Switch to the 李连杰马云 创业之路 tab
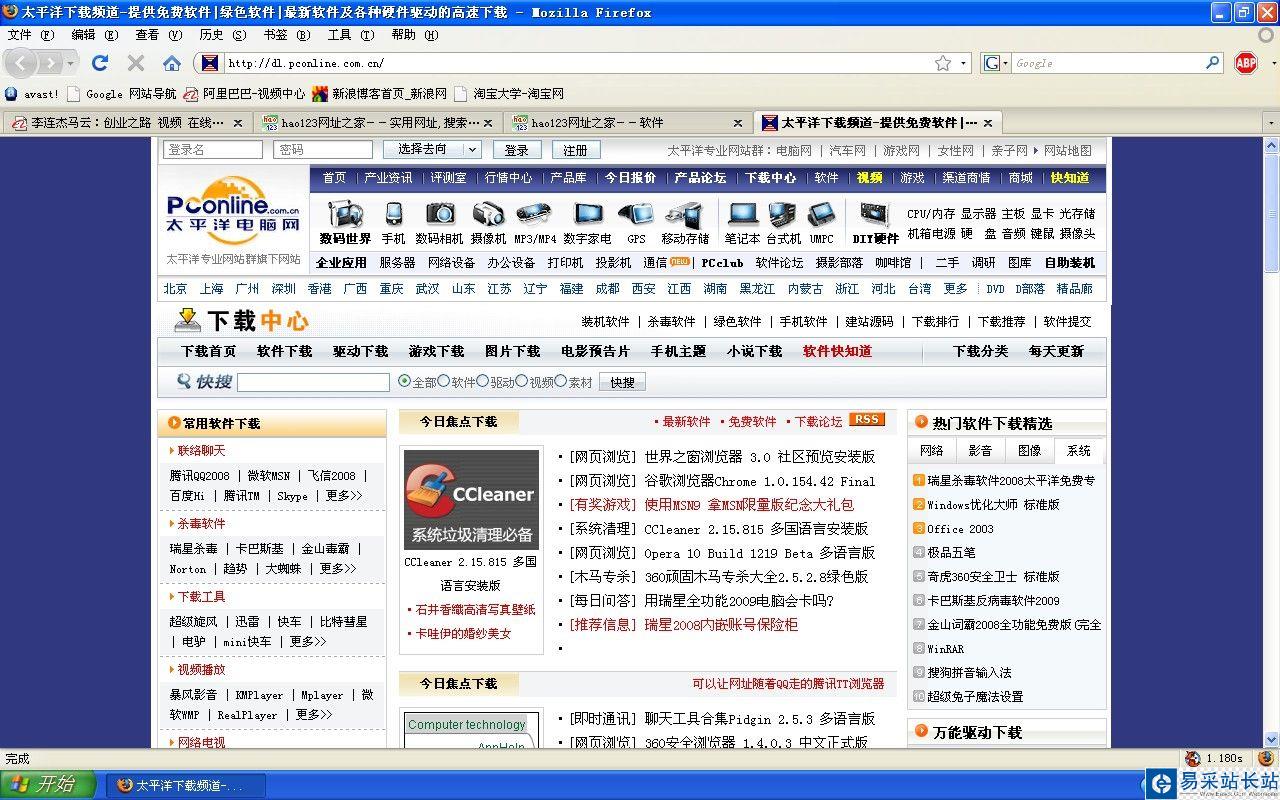1280x800 pixels. click(x=127, y=123)
